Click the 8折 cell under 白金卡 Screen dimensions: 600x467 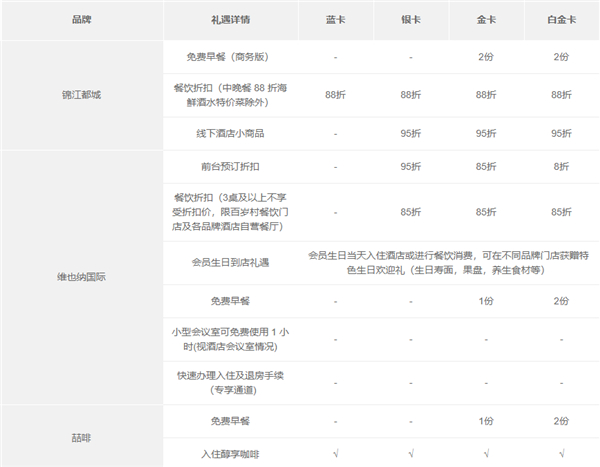[x=561, y=168]
